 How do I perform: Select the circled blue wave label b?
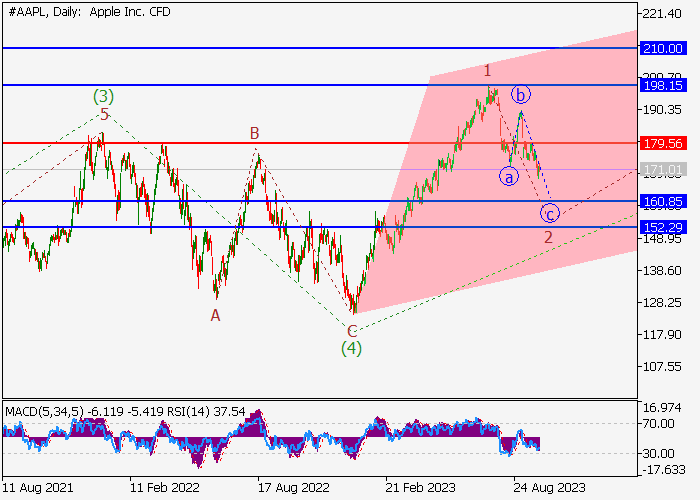tap(521, 94)
